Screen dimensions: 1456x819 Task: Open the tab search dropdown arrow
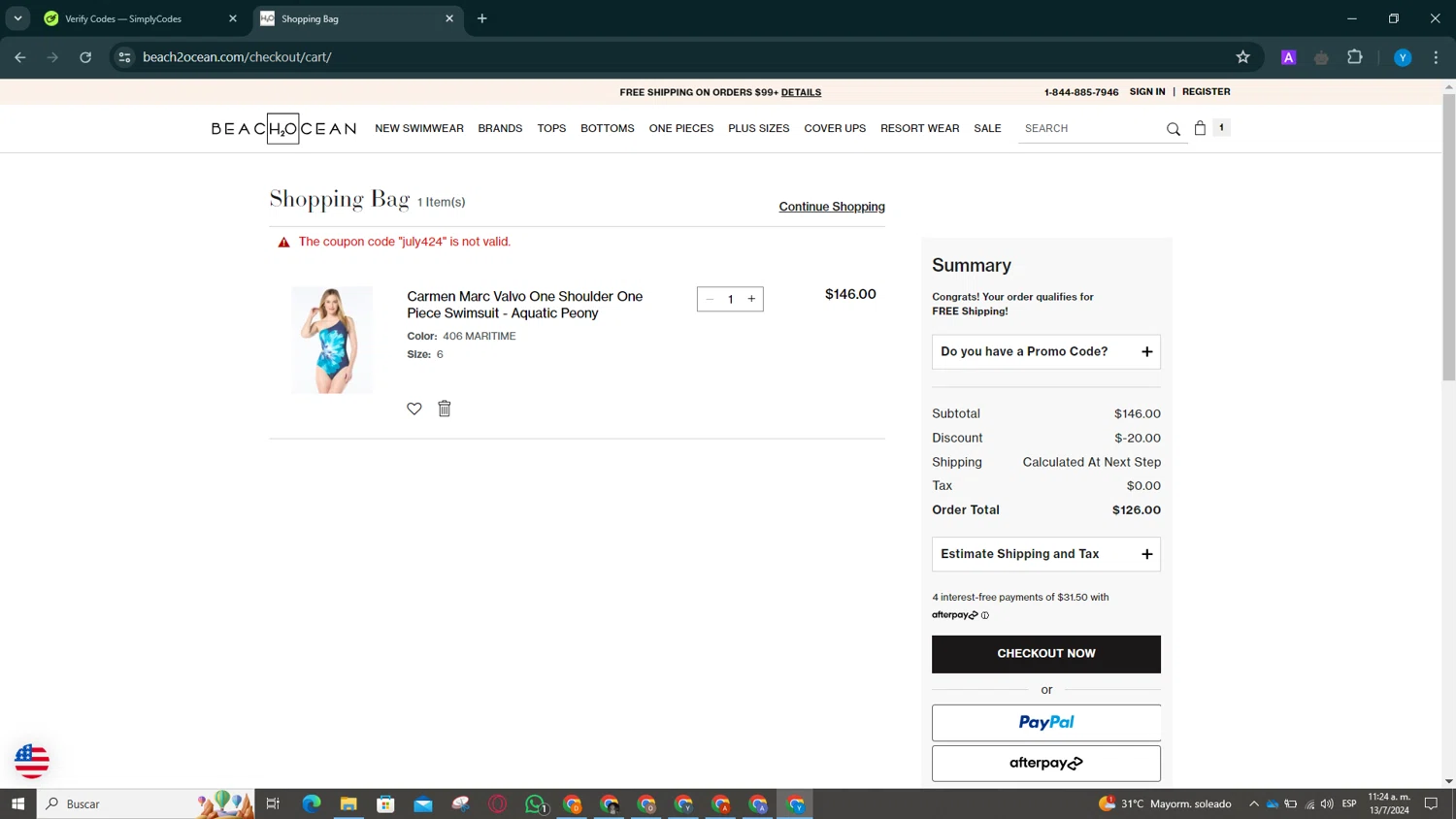click(x=17, y=18)
